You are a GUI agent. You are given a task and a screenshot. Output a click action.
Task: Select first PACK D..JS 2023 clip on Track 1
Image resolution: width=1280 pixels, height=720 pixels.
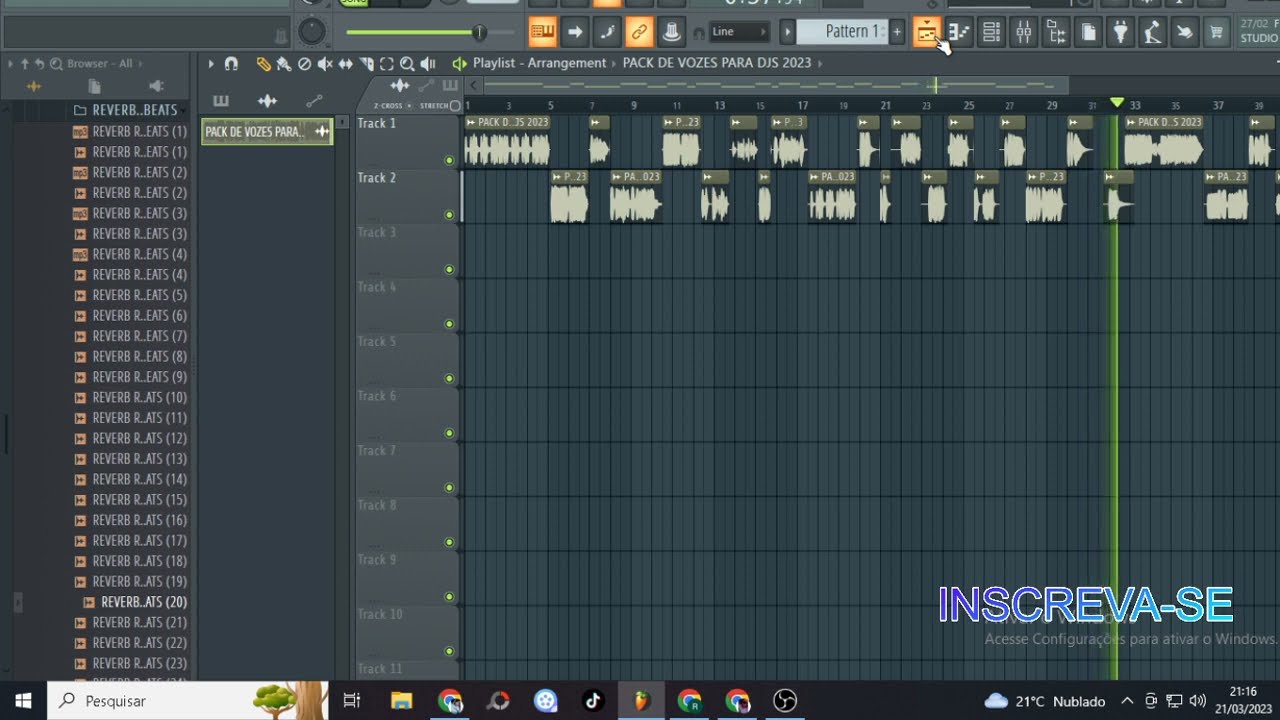(507, 142)
